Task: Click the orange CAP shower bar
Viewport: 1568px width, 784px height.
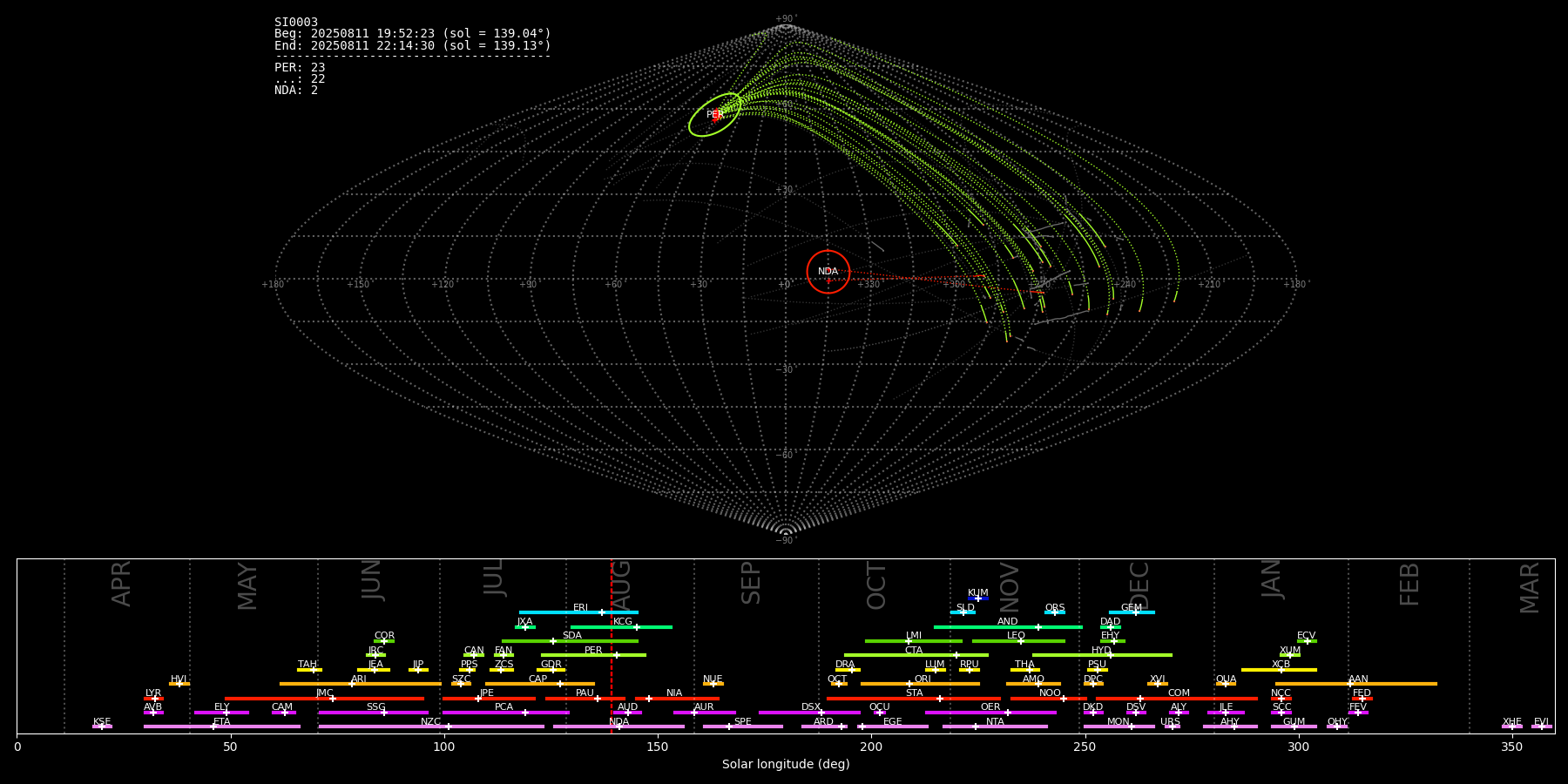Action: point(540,684)
